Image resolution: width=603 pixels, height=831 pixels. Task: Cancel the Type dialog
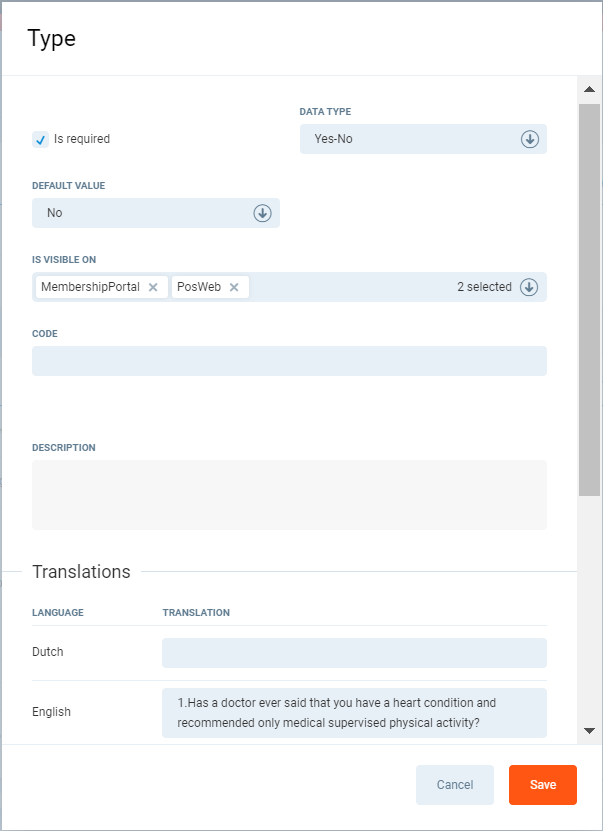coord(455,785)
